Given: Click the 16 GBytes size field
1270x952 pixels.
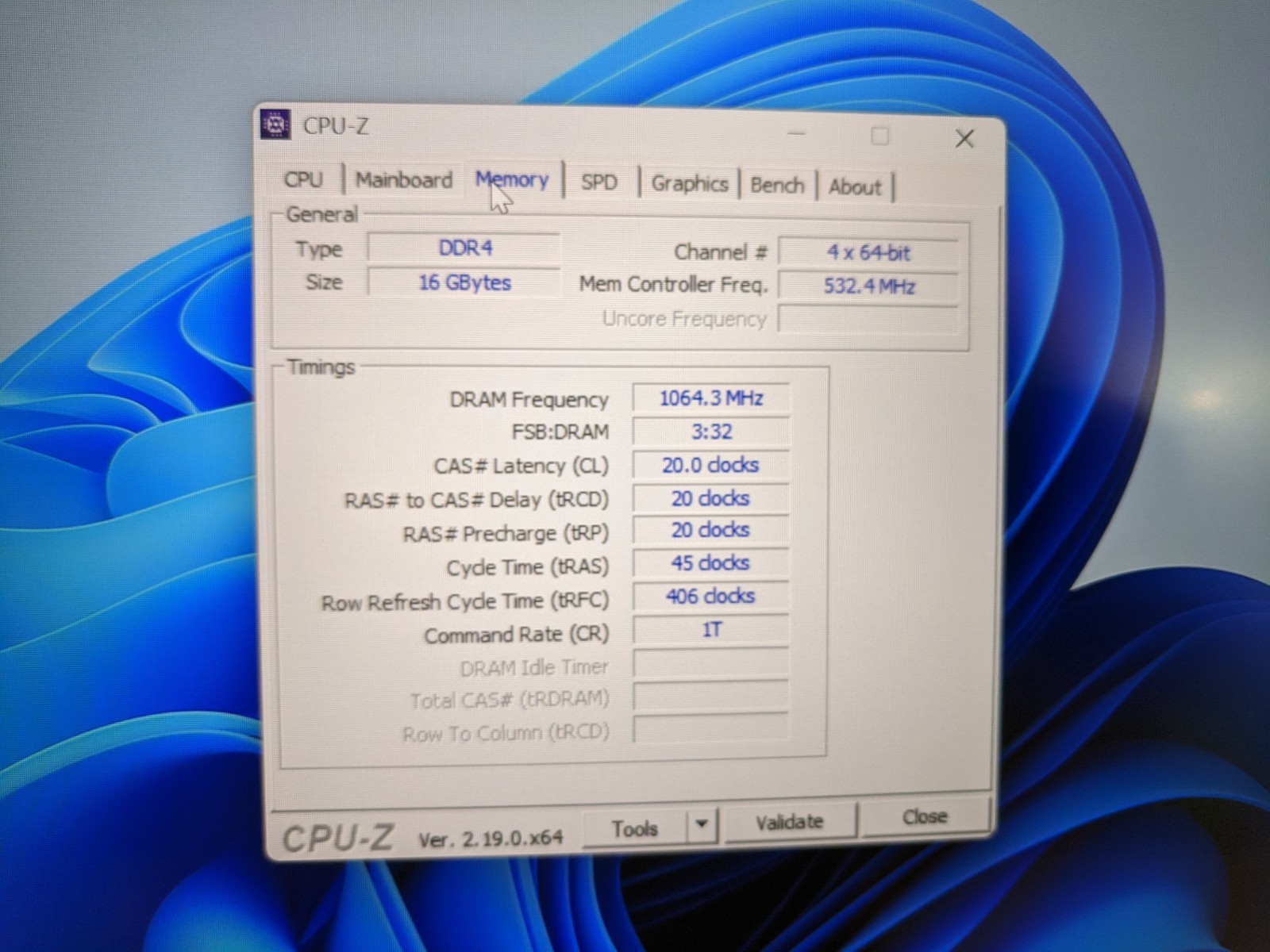Looking at the screenshot, I should (x=464, y=282).
